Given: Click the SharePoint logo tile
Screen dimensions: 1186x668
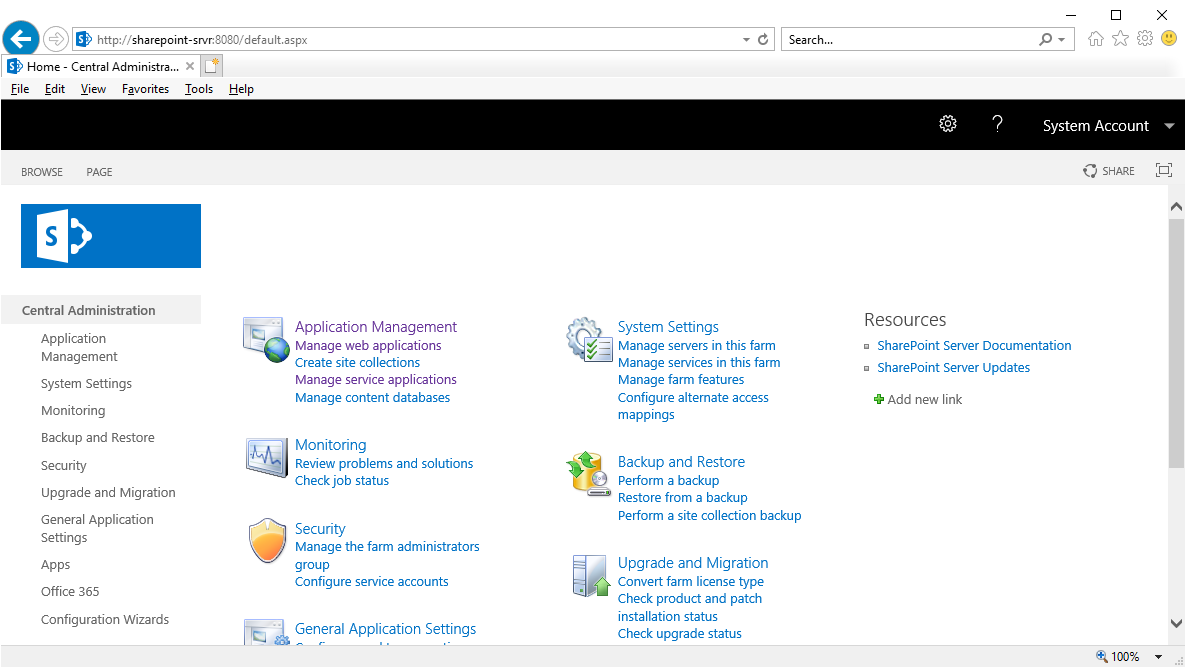Looking at the screenshot, I should (x=110, y=235).
